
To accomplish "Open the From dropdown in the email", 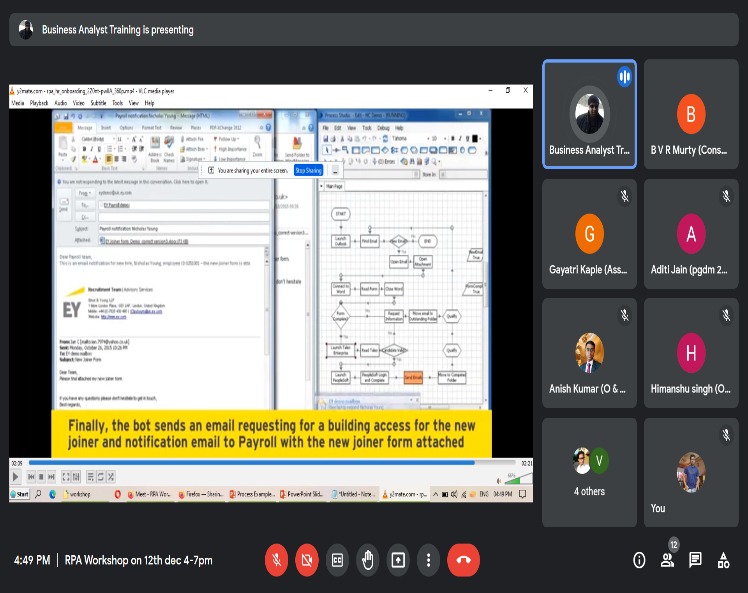I will coord(84,193).
